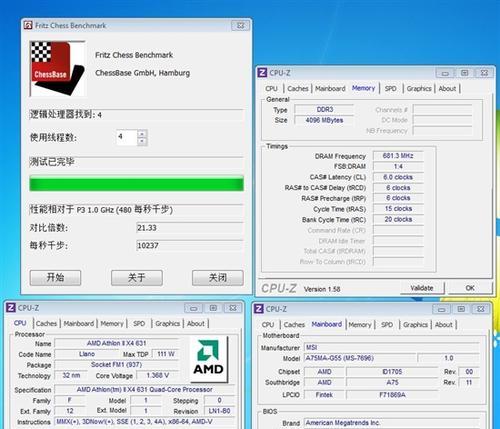The width and height of the screenshot is (500, 429).
Task: Open Caches tab in Memory window
Action: click(298, 89)
